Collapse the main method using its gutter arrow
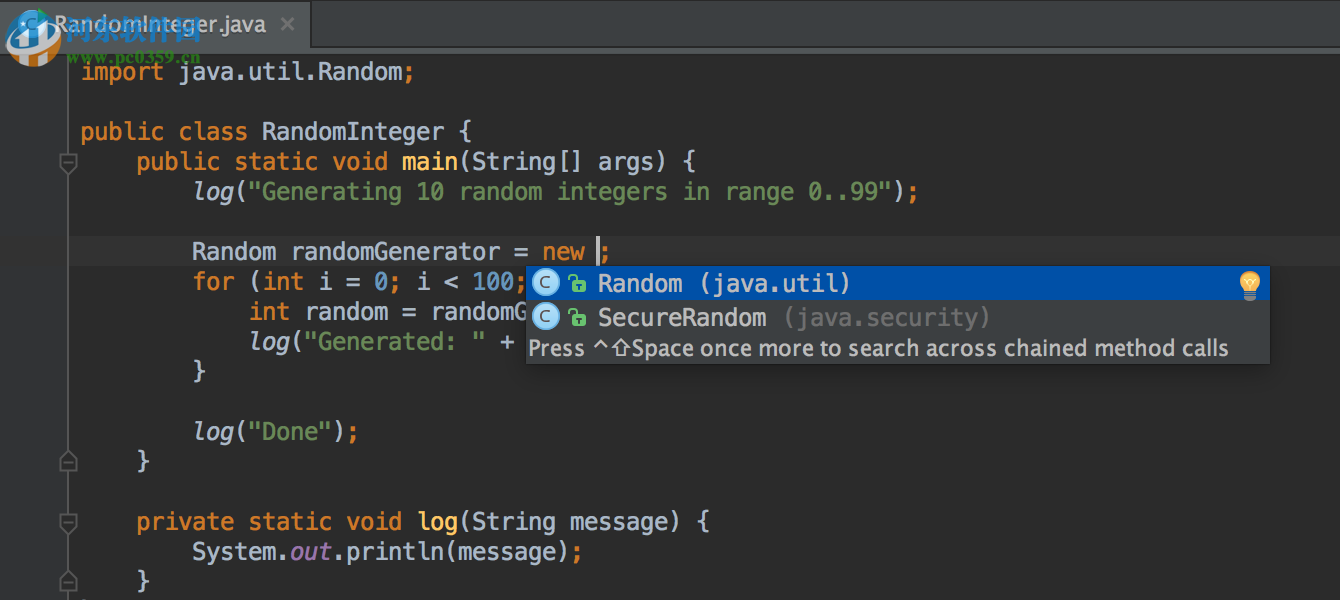This screenshot has height=600, width=1340. point(68,161)
